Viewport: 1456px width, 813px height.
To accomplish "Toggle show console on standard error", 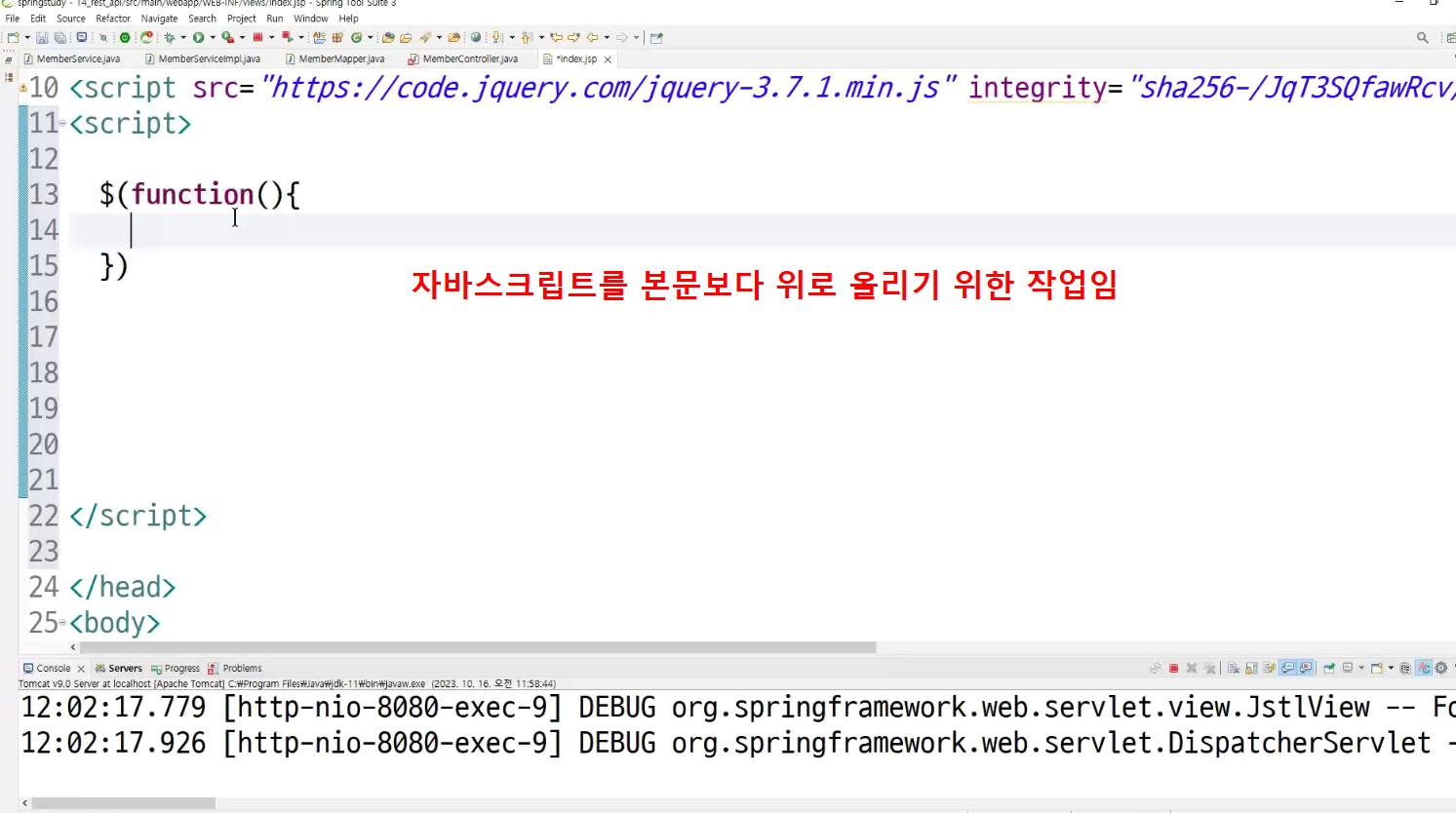I will click(x=1306, y=668).
